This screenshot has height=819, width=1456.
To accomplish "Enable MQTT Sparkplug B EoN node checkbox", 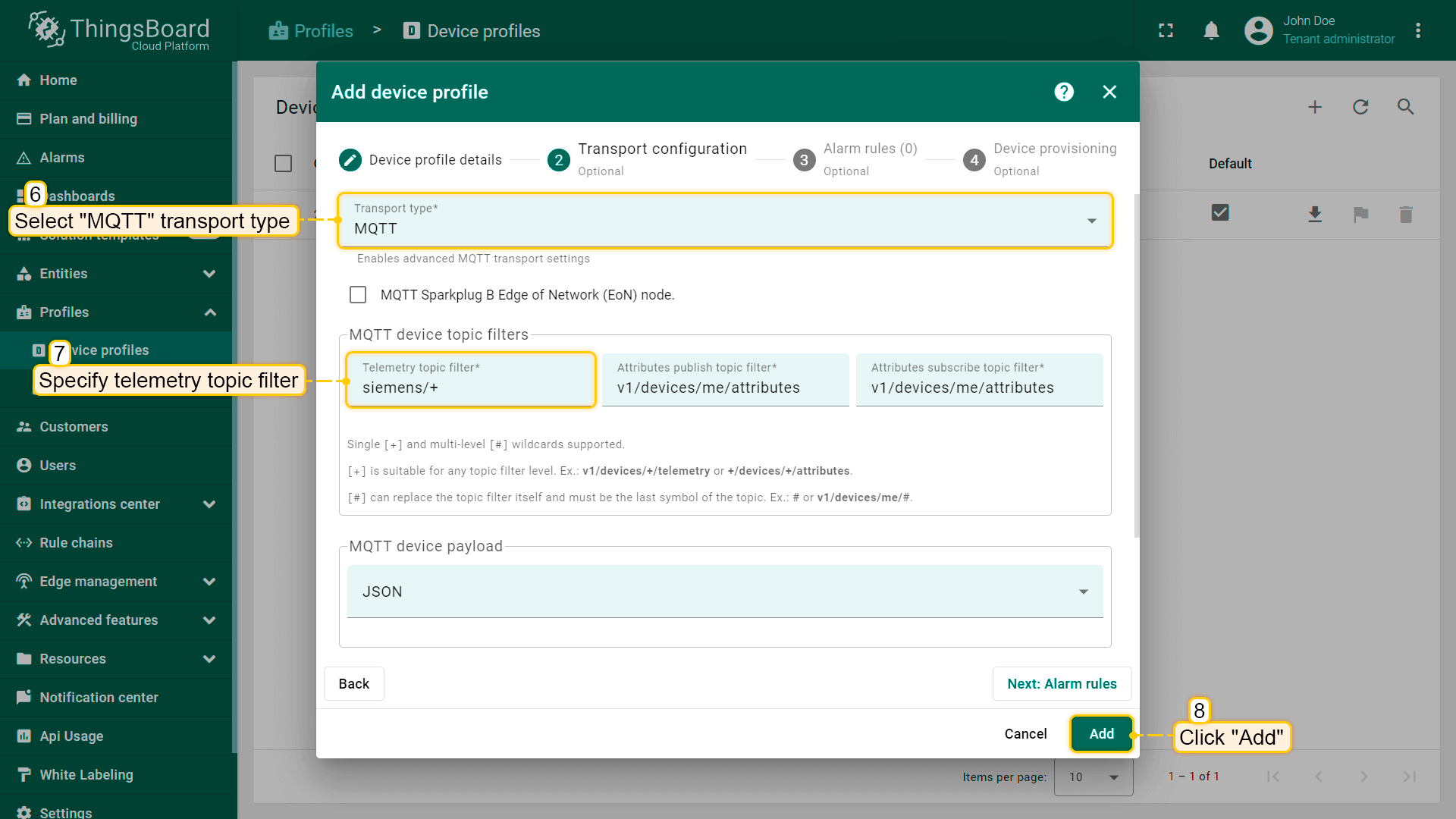I will pyautogui.click(x=358, y=295).
